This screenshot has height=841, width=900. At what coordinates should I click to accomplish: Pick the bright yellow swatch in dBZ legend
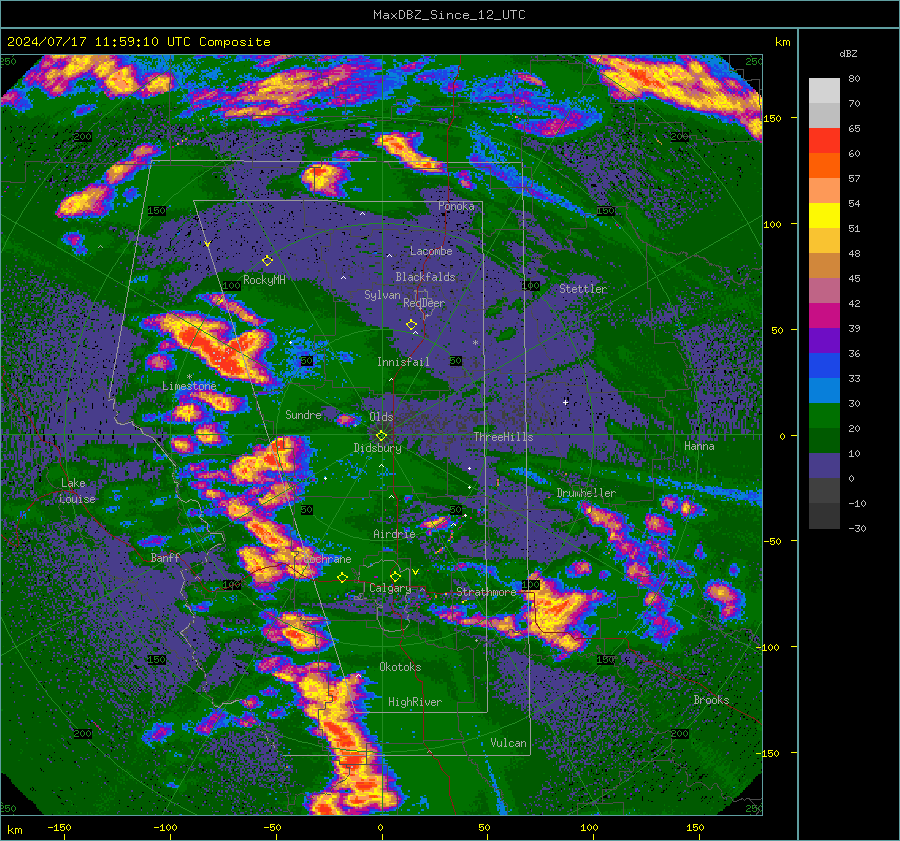[x=824, y=216]
